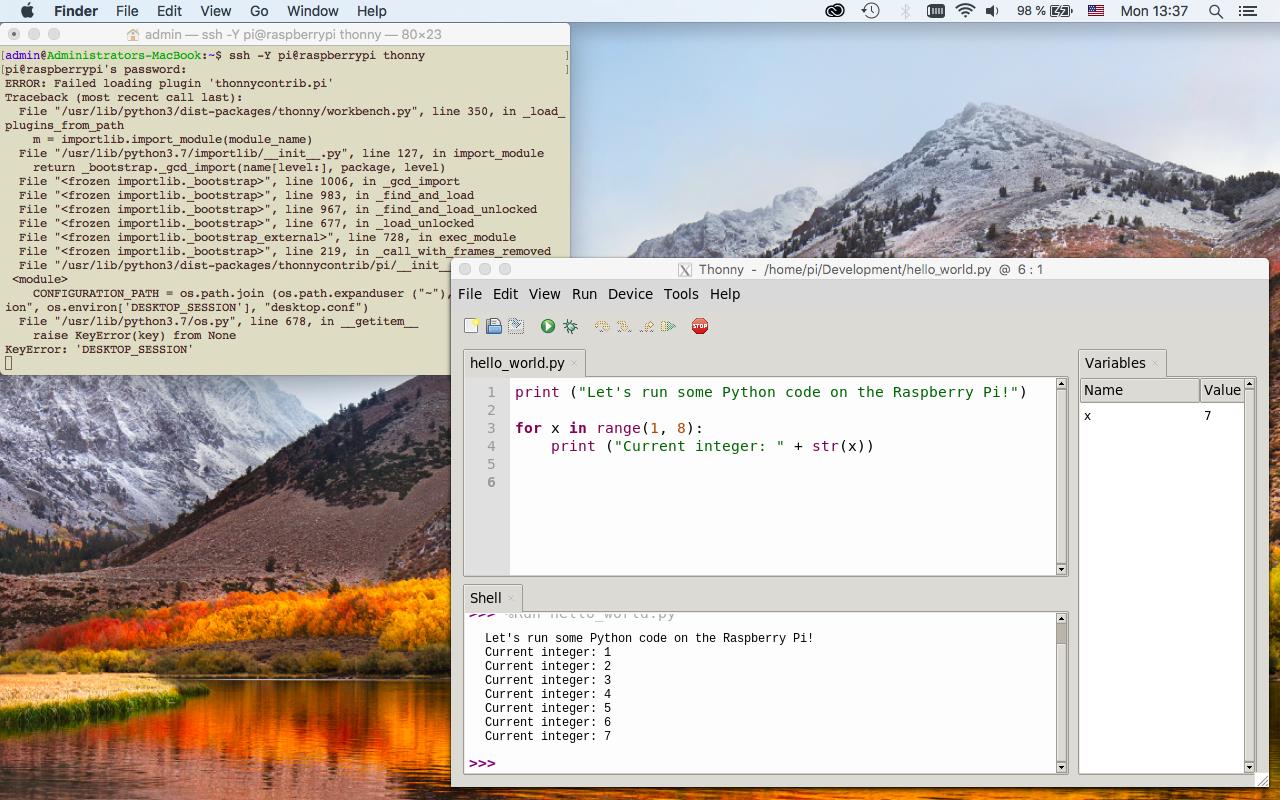Create a new file in Thonny toolbar
The image size is (1280, 800).
click(472, 326)
